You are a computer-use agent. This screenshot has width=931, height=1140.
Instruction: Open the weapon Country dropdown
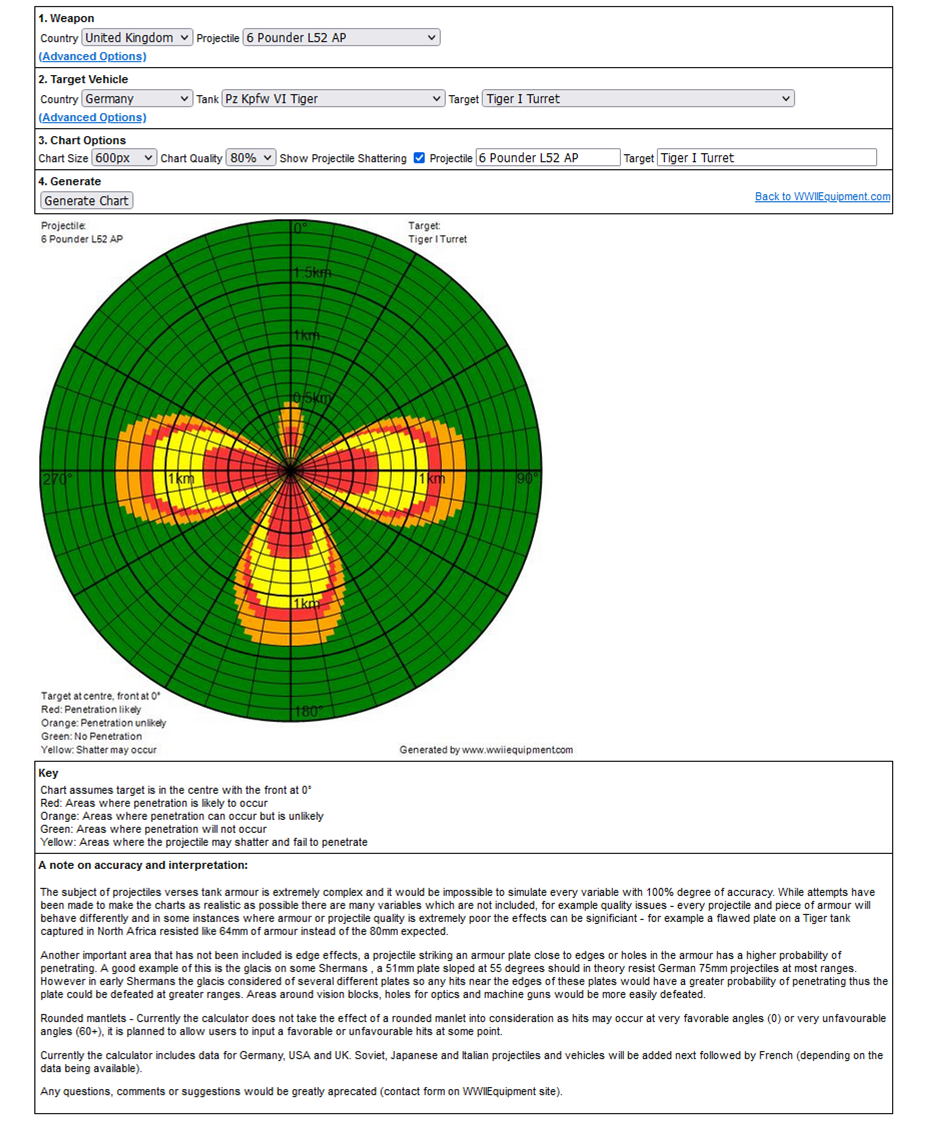click(x=137, y=38)
